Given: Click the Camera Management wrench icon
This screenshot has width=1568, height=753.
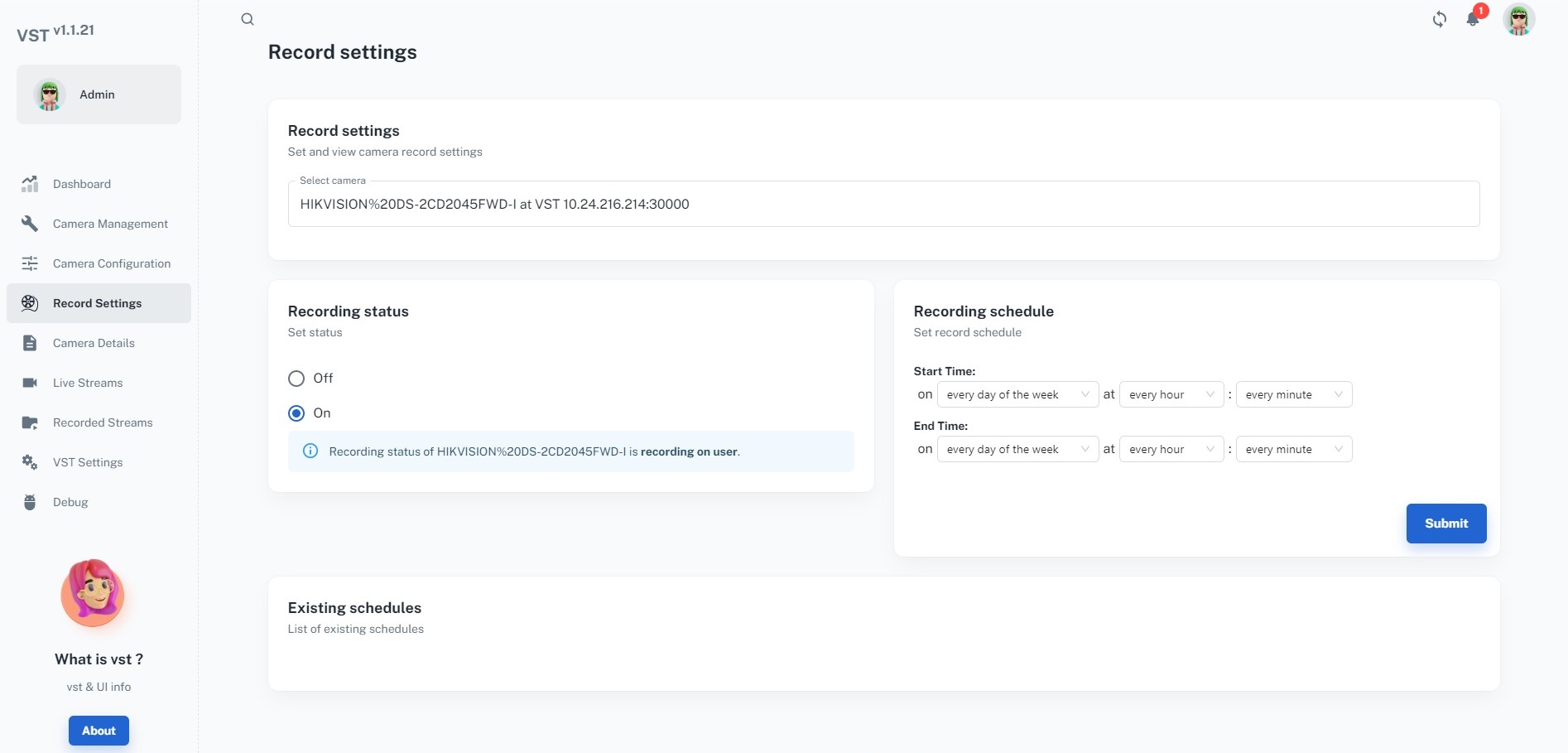Looking at the screenshot, I should pyautogui.click(x=30, y=224).
